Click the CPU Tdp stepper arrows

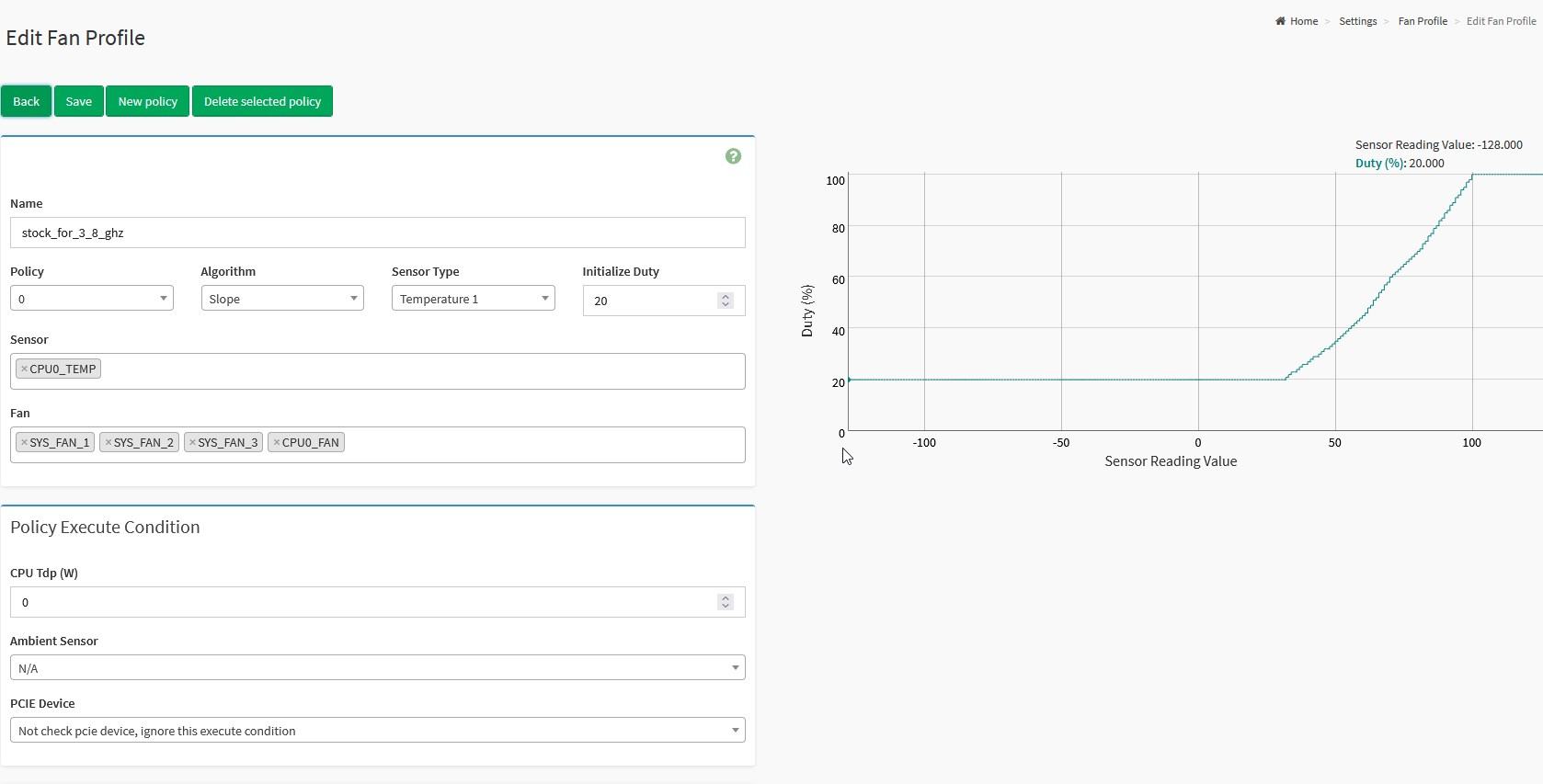726,602
